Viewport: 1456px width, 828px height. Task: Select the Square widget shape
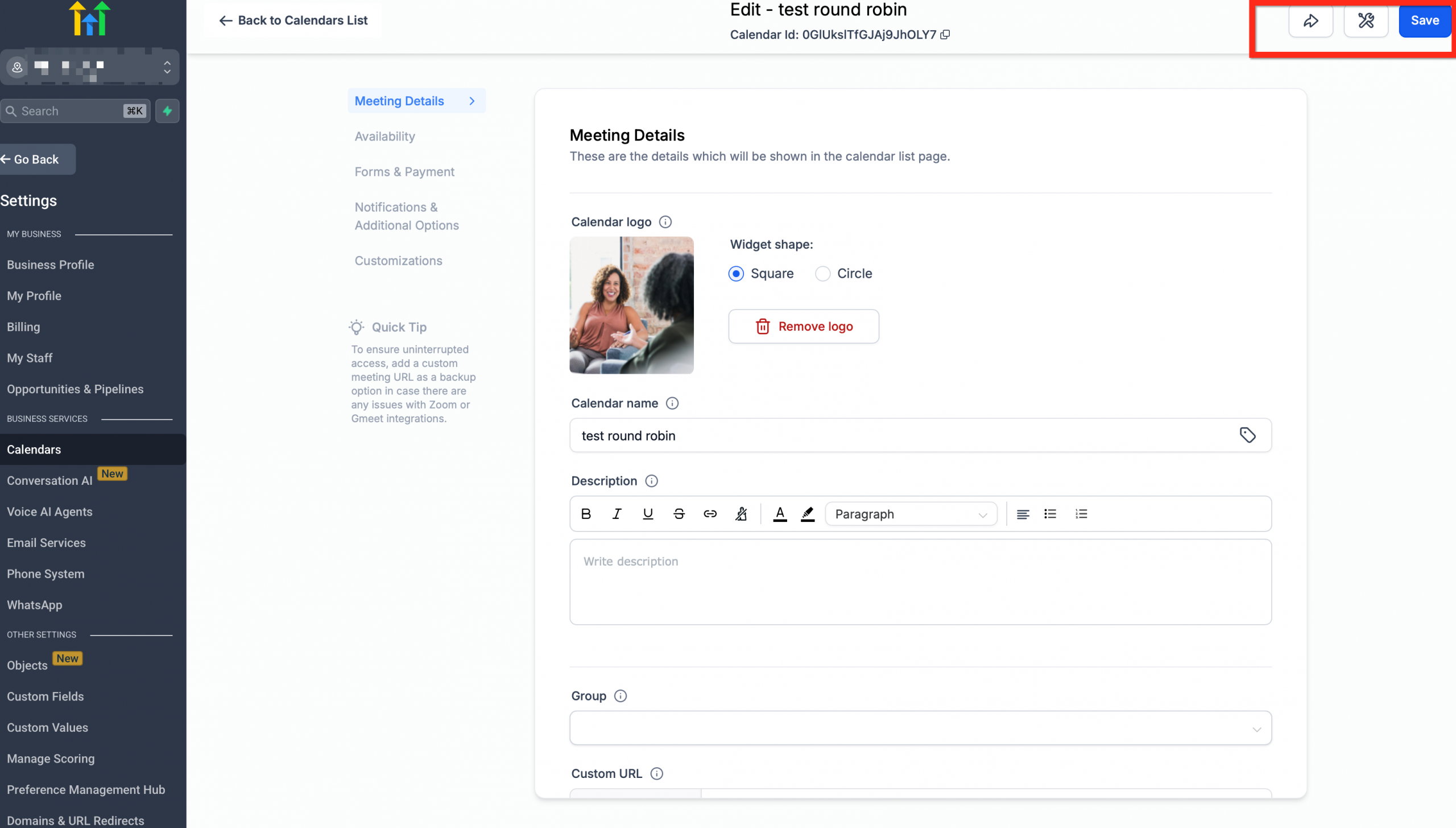(737, 274)
